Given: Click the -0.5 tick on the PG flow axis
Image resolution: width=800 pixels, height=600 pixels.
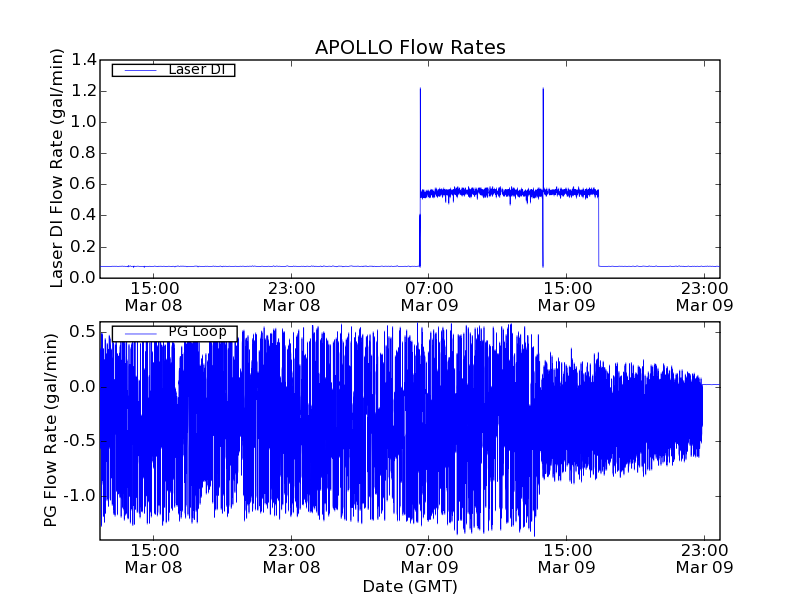Looking at the screenshot, I should pyautogui.click(x=80, y=441).
